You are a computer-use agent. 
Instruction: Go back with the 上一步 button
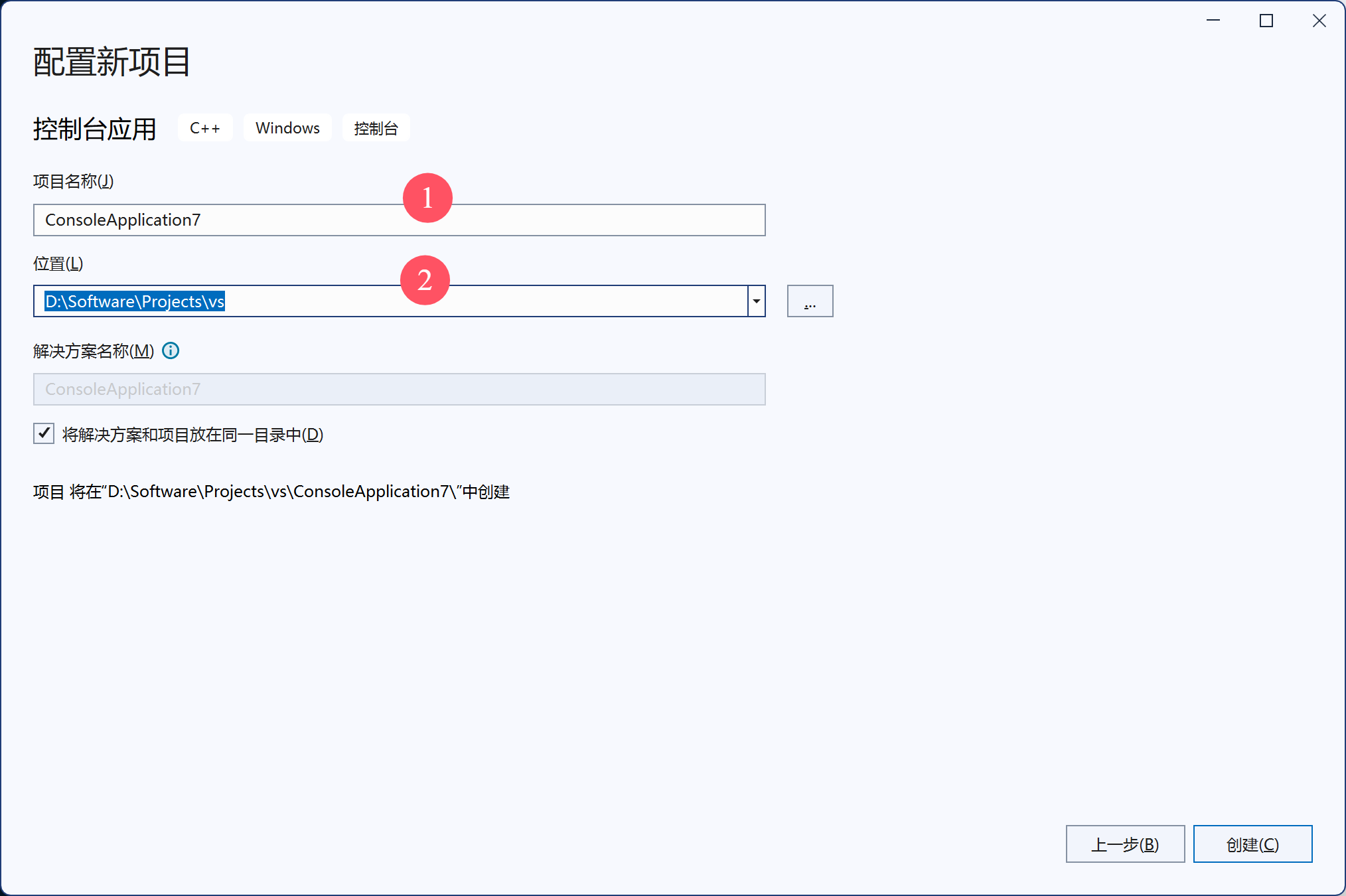[1125, 844]
